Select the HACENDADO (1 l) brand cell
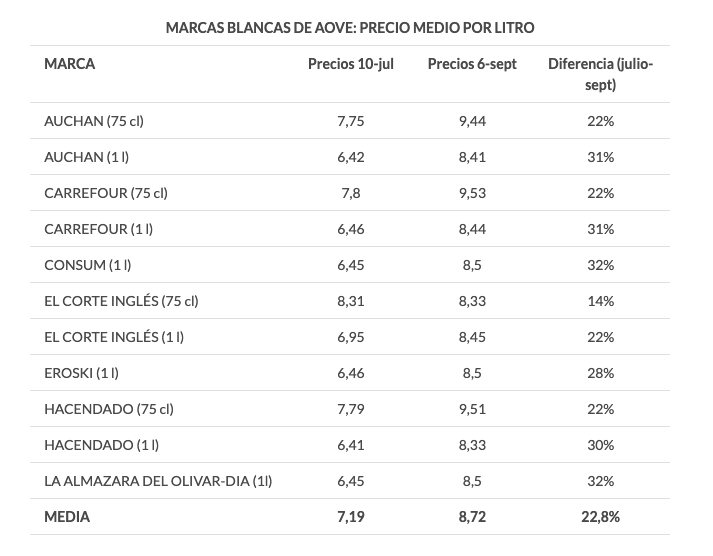Image resolution: width=713 pixels, height=556 pixels. click(x=102, y=445)
